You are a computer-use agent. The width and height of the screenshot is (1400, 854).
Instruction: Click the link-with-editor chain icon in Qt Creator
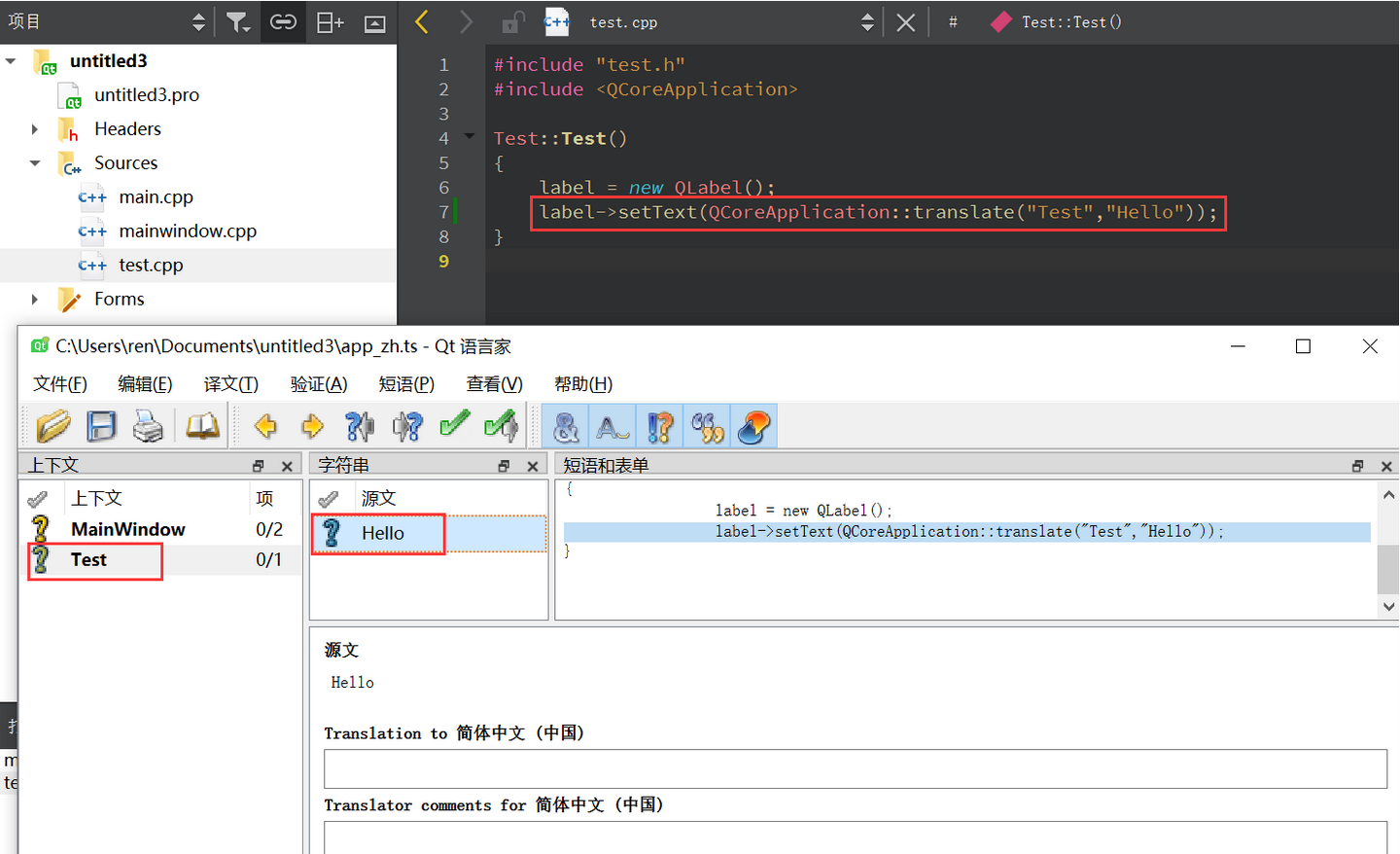pos(282,21)
